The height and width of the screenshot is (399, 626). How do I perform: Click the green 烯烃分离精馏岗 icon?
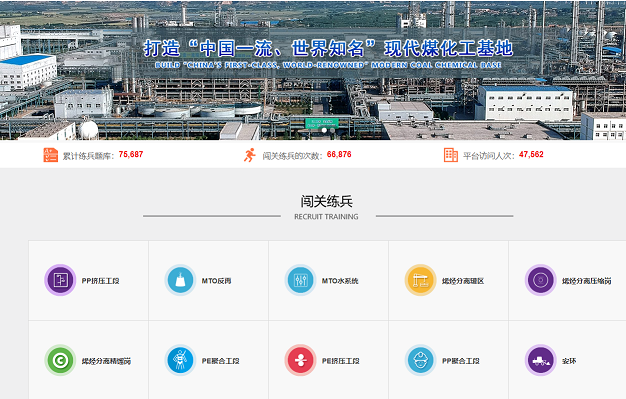point(60,360)
